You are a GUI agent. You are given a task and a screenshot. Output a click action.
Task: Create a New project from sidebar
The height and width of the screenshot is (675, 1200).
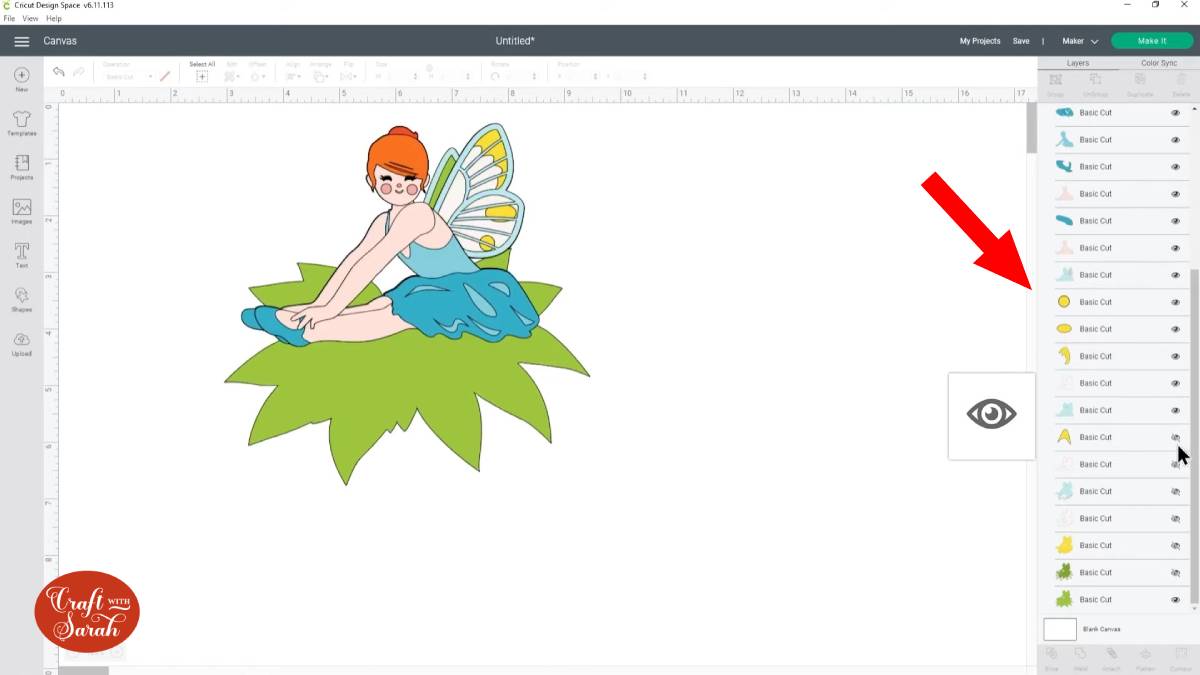21,79
